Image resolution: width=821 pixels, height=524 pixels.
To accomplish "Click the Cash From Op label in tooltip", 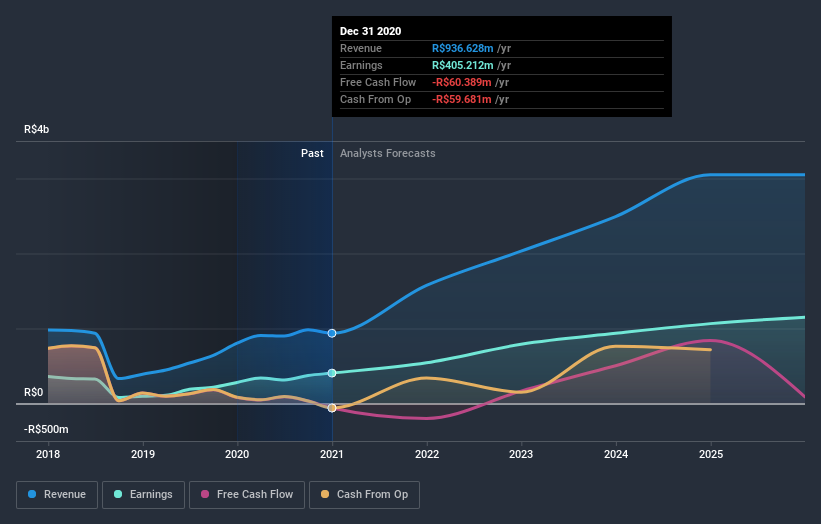I will [x=375, y=99].
